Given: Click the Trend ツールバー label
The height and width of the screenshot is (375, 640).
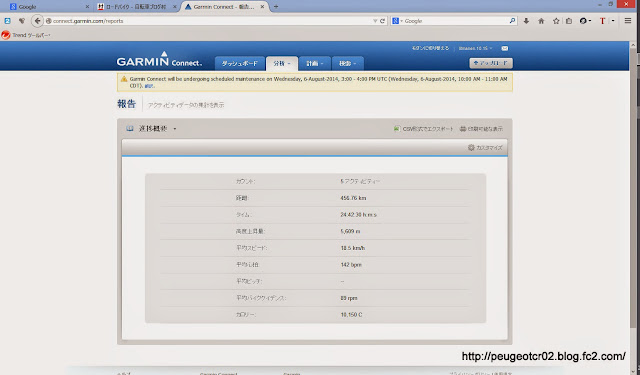Looking at the screenshot, I should coord(31,35).
